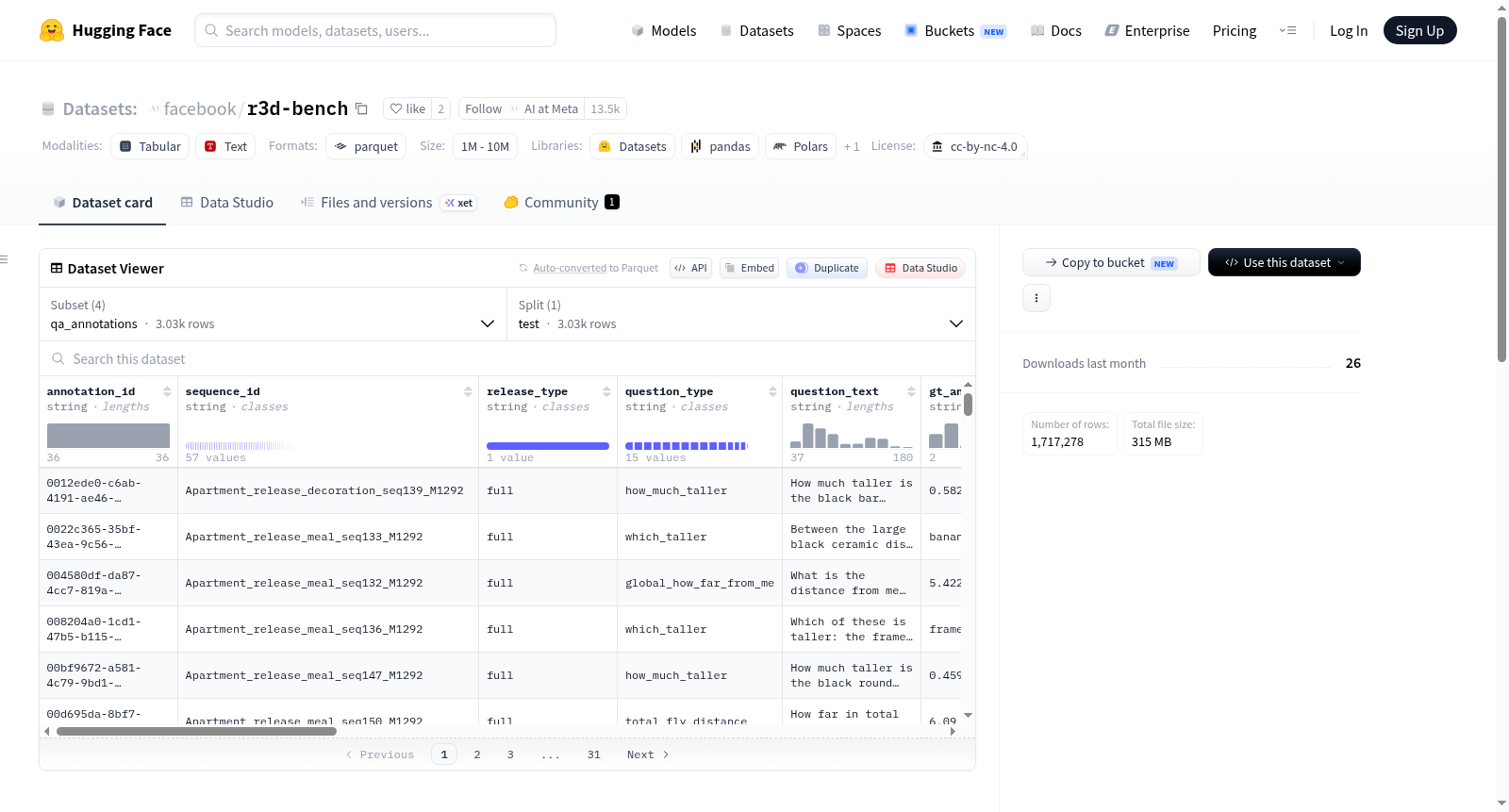Click Copy to bucket button
This screenshot has height=812, width=1509.
tap(1111, 262)
